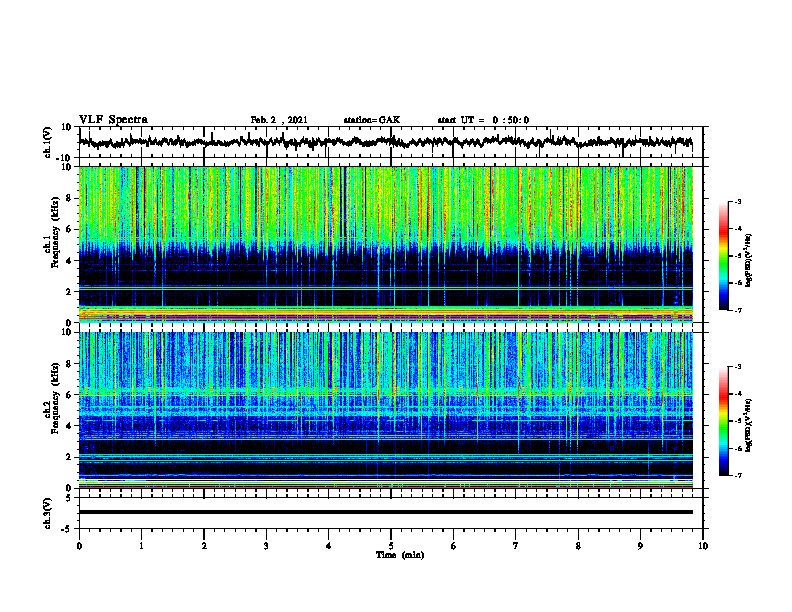The height and width of the screenshot is (612, 792).
Task: Click time axis tick label '3'
Action: (266, 546)
